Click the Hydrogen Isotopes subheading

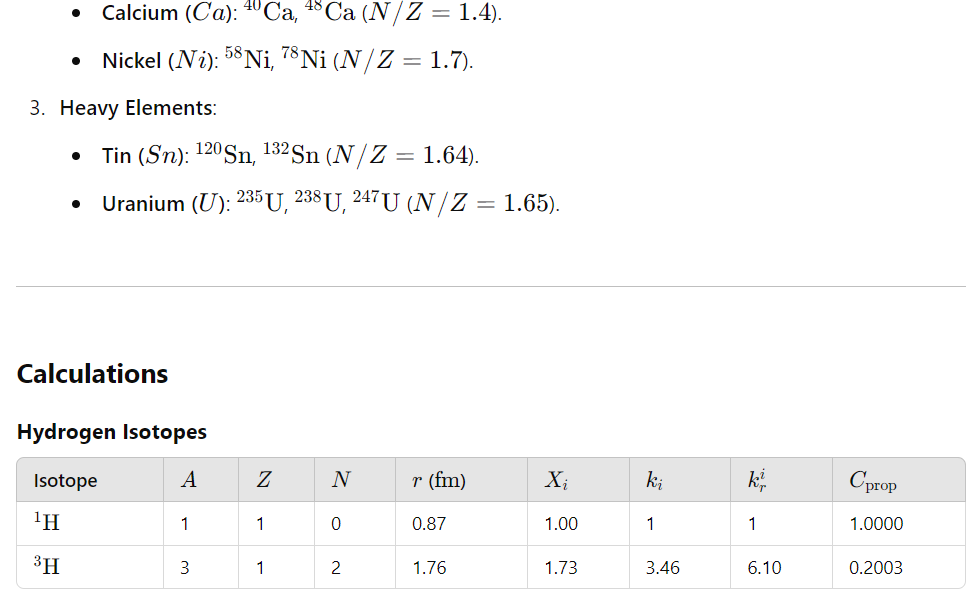(x=112, y=432)
